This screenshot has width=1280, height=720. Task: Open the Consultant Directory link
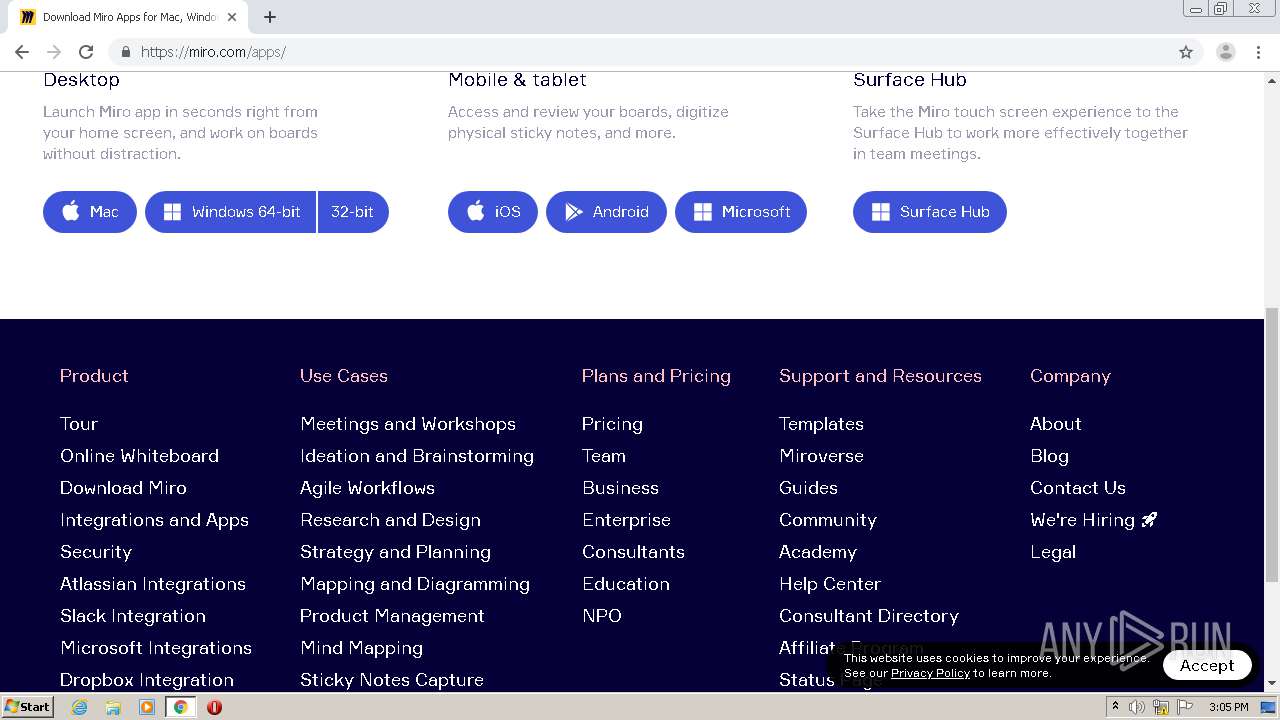[869, 616]
